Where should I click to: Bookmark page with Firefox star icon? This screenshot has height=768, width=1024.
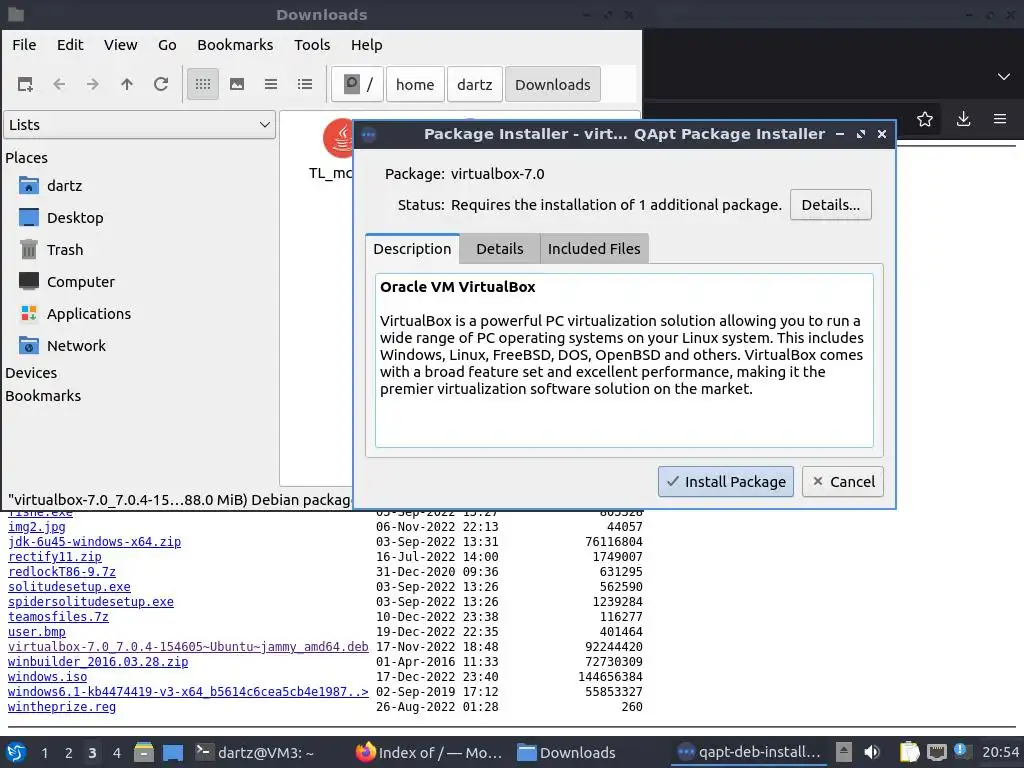point(925,119)
